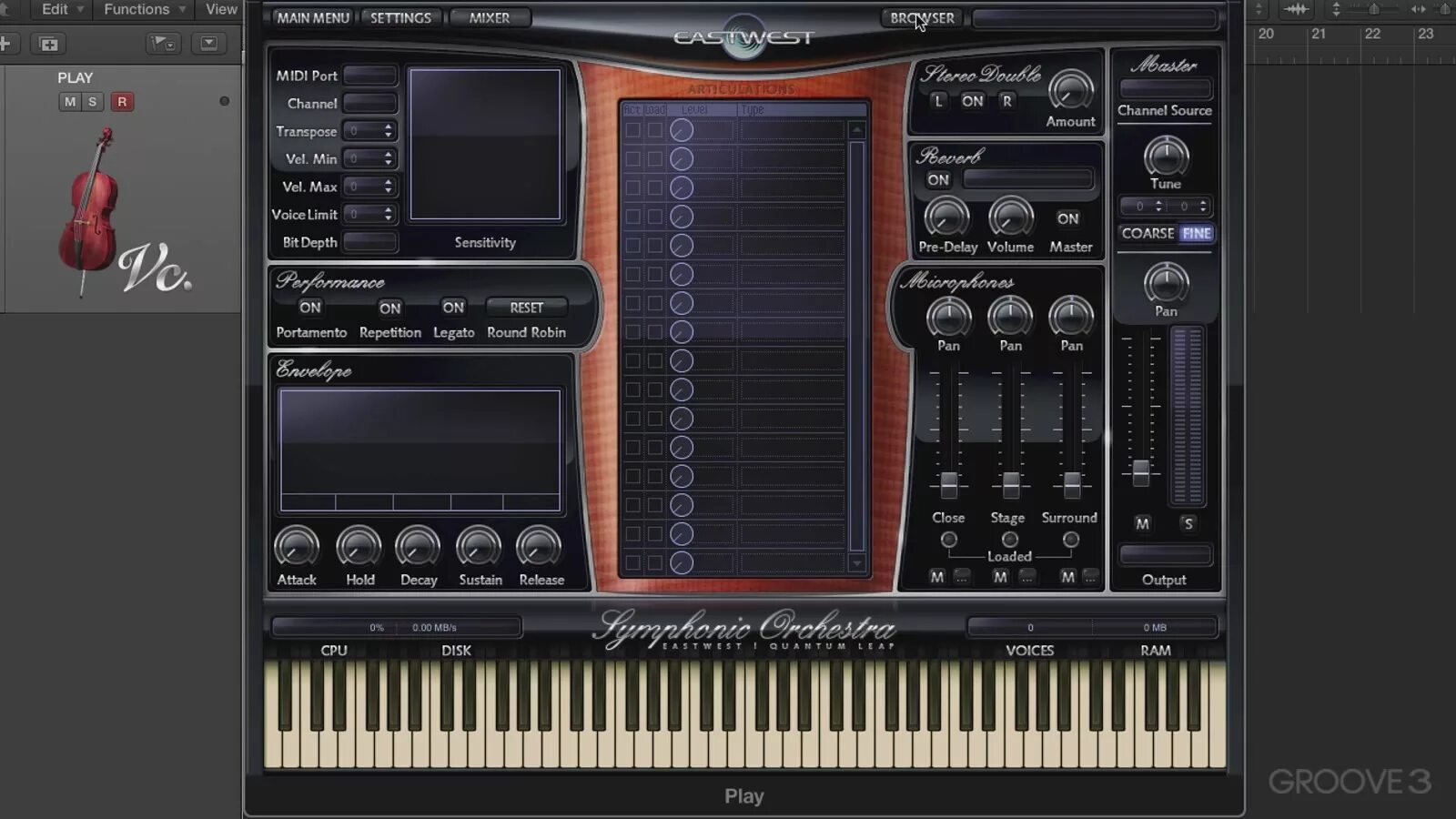The image size is (1456, 819).
Task: Open the Channel dropdown
Action: [369, 103]
